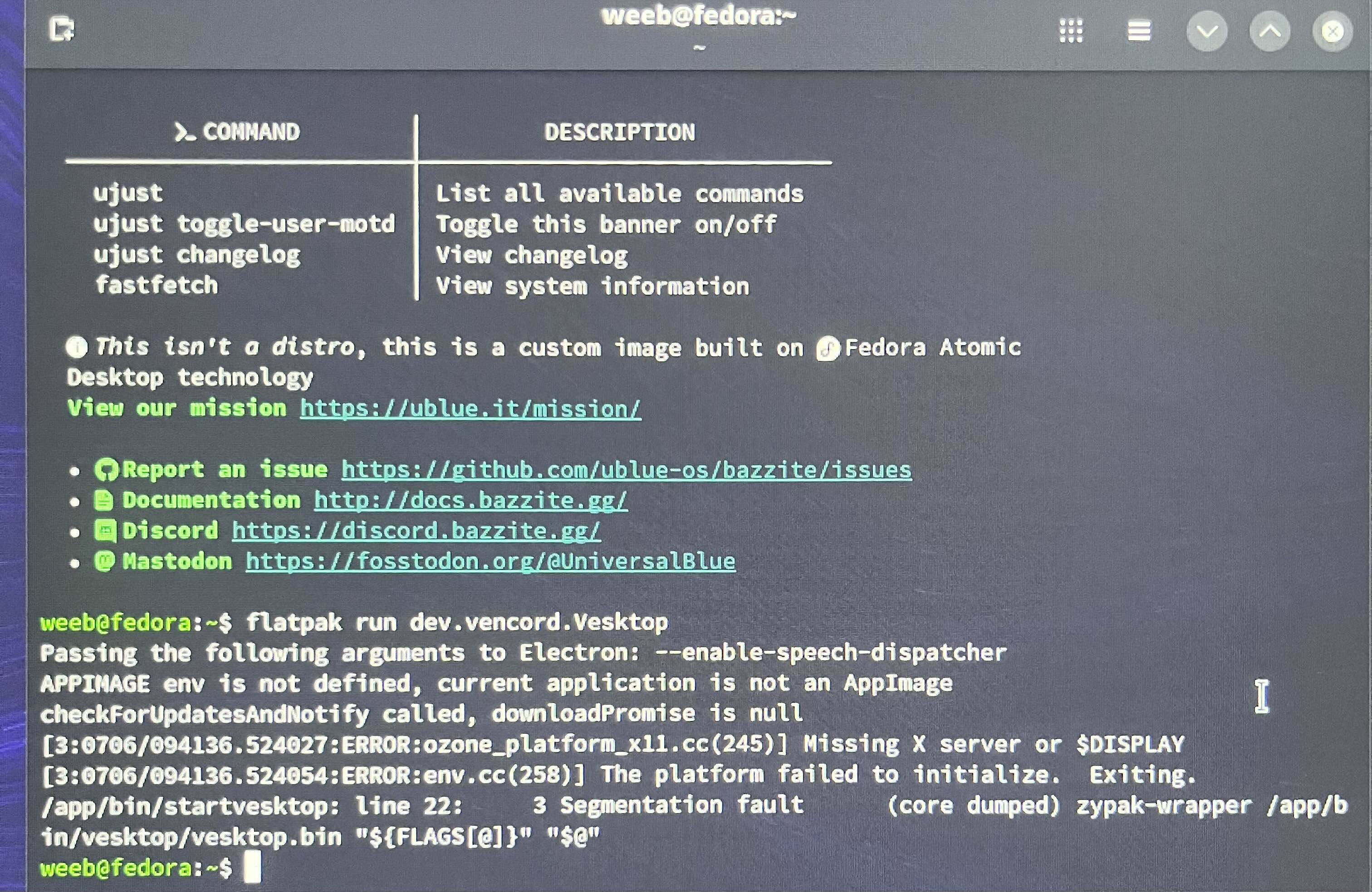Click the terminal prompt icon beside COMMAND
Image resolution: width=1372 pixels, height=892 pixels.
(x=184, y=132)
